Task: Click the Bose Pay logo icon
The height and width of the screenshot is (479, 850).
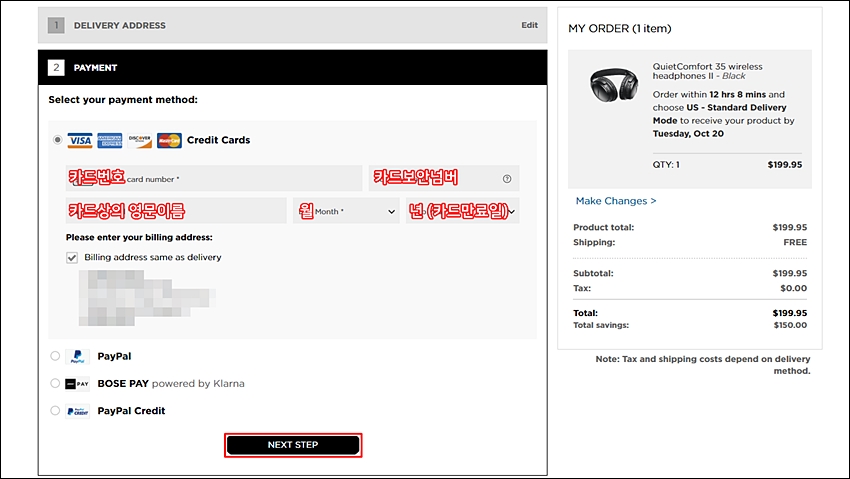Action: (77, 384)
